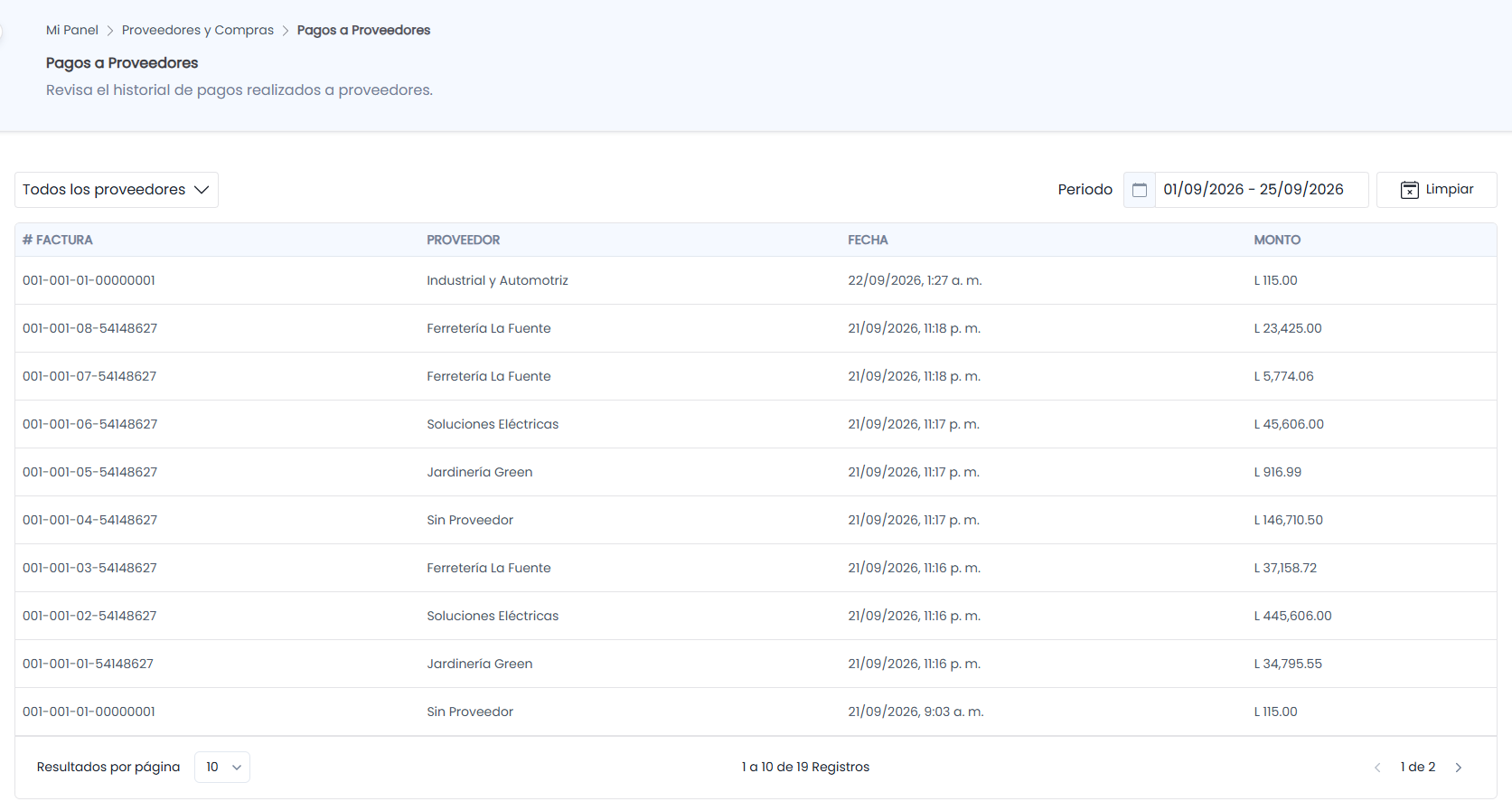
Task: Click amount L 34,795.55
Action: (x=1288, y=664)
